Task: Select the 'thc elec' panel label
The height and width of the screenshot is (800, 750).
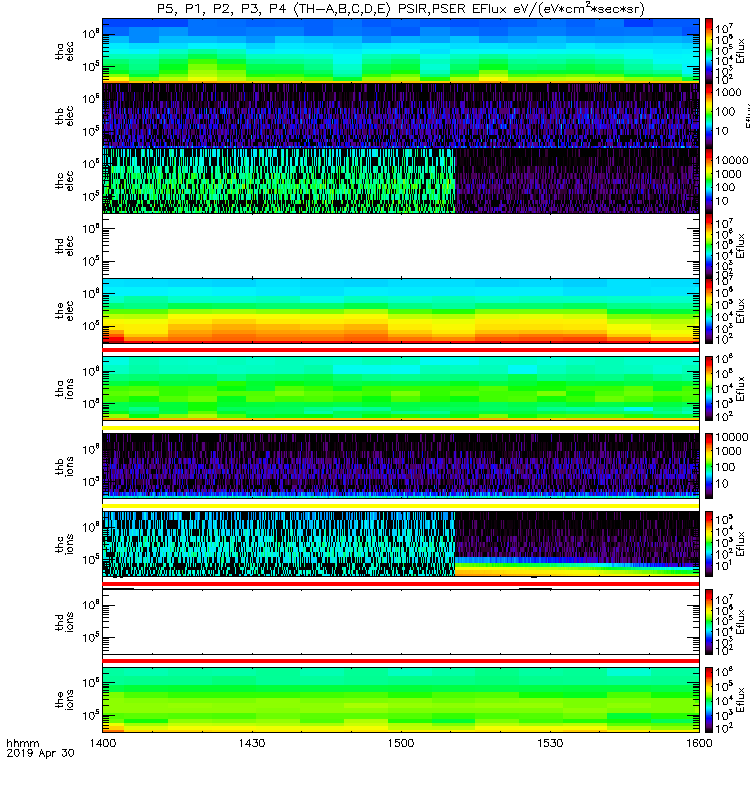Action: click(65, 181)
